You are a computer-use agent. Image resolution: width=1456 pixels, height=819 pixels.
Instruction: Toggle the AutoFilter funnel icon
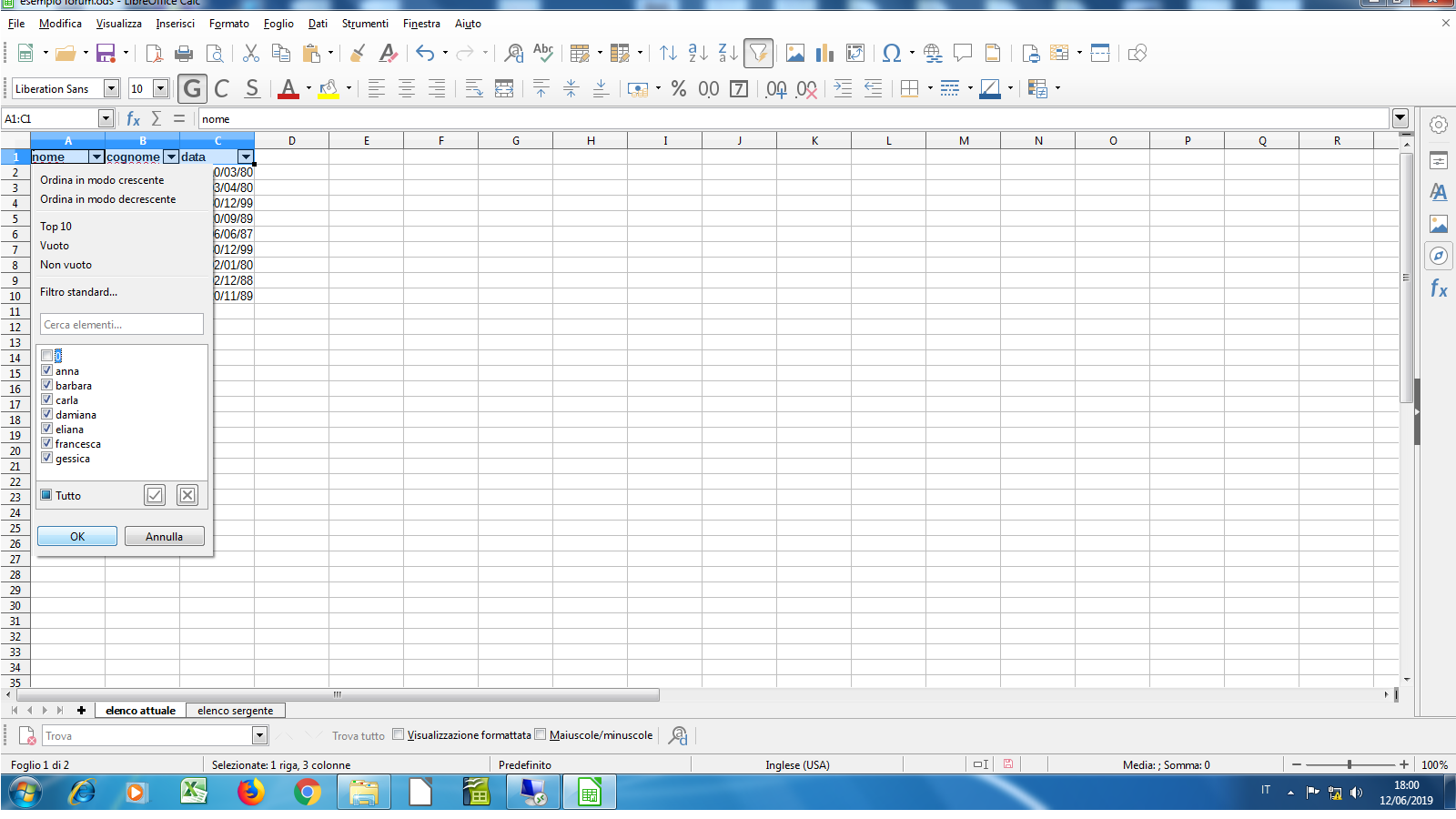pos(758,54)
